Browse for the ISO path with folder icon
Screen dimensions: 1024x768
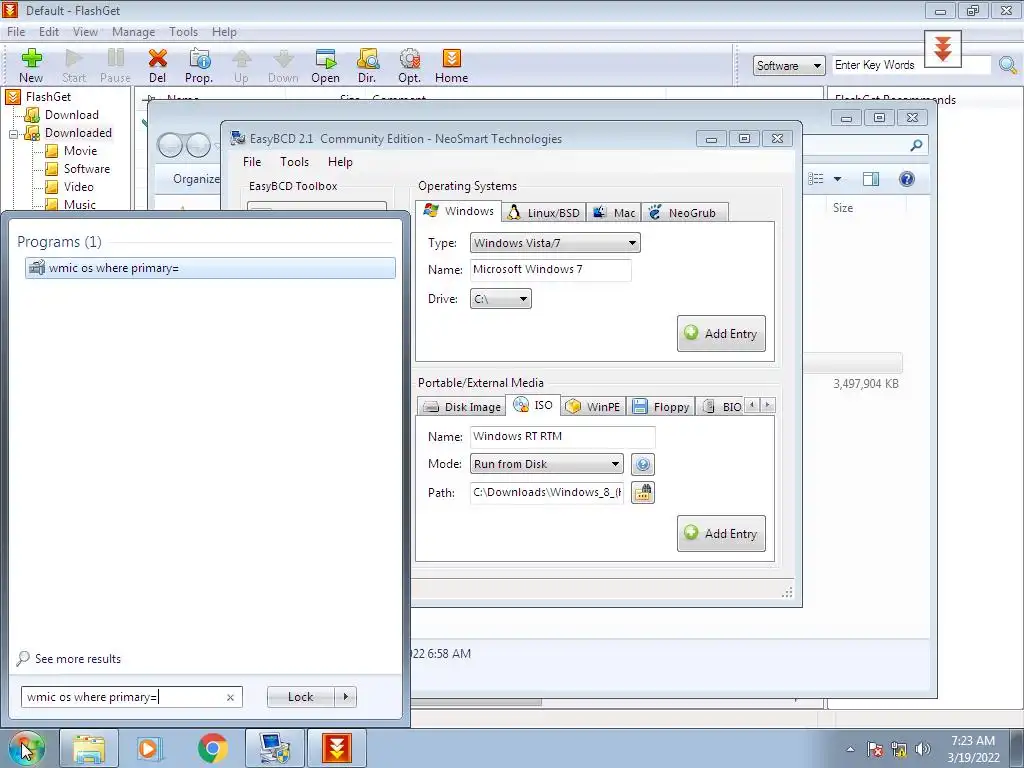643,492
